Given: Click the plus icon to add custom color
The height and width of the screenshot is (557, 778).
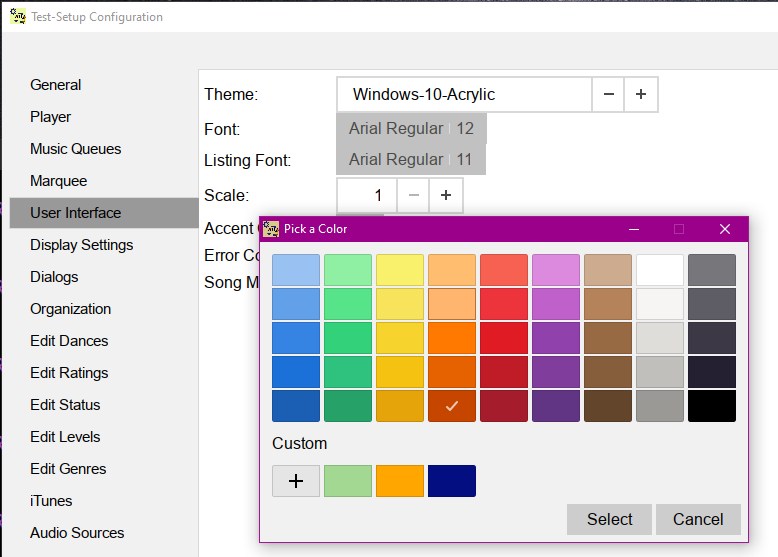Looking at the screenshot, I should [296, 481].
